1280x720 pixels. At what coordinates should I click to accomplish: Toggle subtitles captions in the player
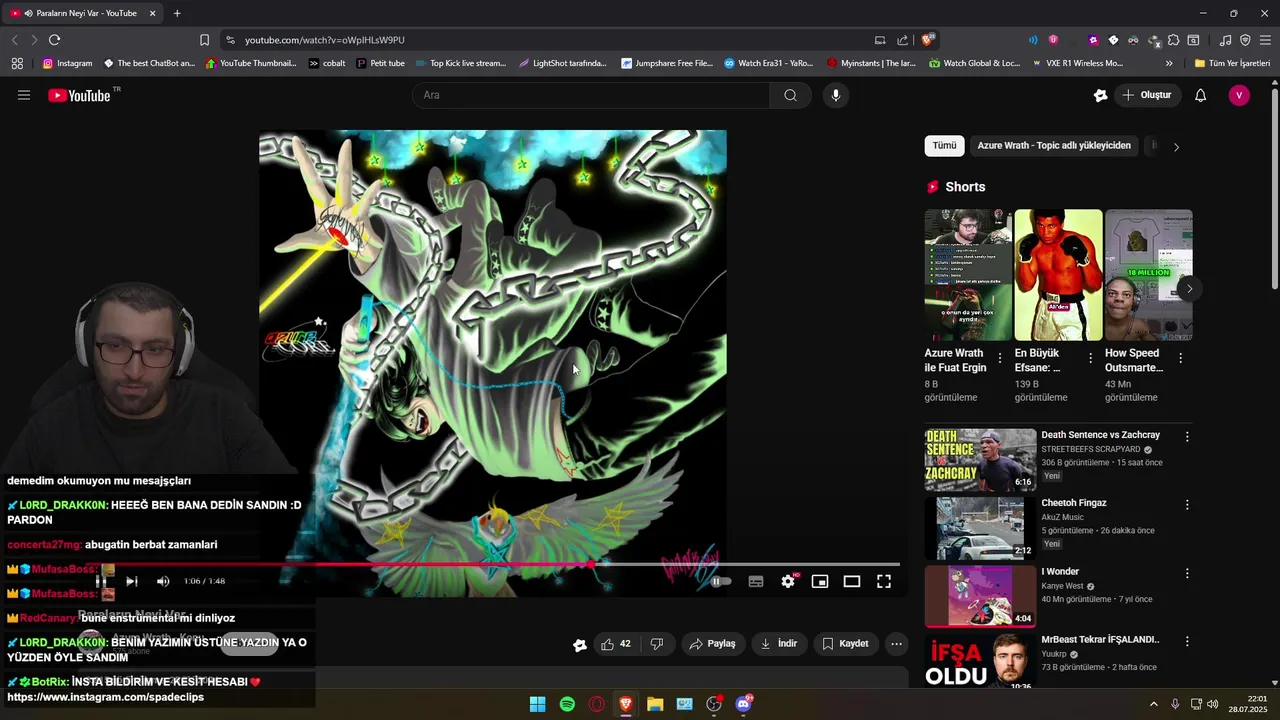[x=756, y=581]
